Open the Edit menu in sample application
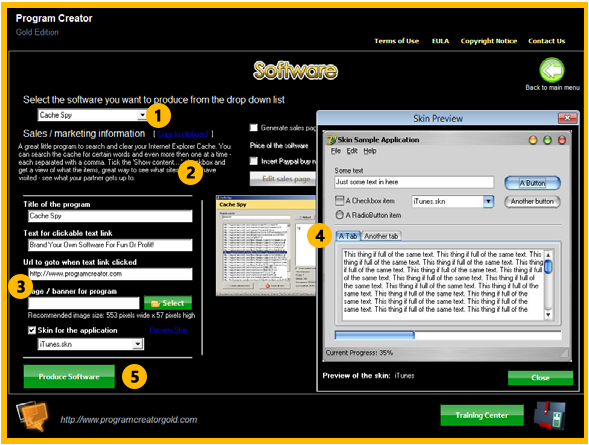 [352, 151]
